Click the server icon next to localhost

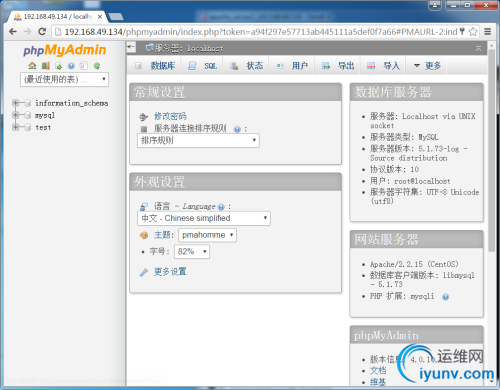tap(150, 48)
